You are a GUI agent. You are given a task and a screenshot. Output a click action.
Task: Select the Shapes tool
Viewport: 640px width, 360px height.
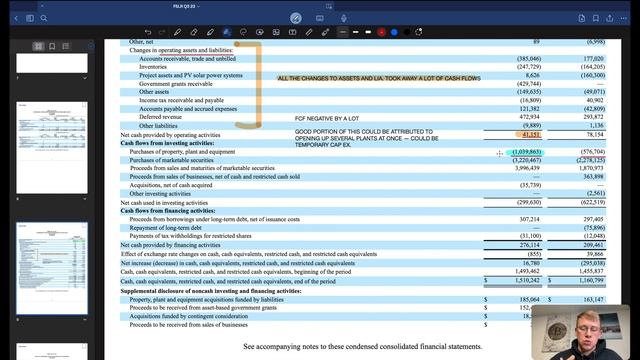pyautogui.click(x=227, y=32)
